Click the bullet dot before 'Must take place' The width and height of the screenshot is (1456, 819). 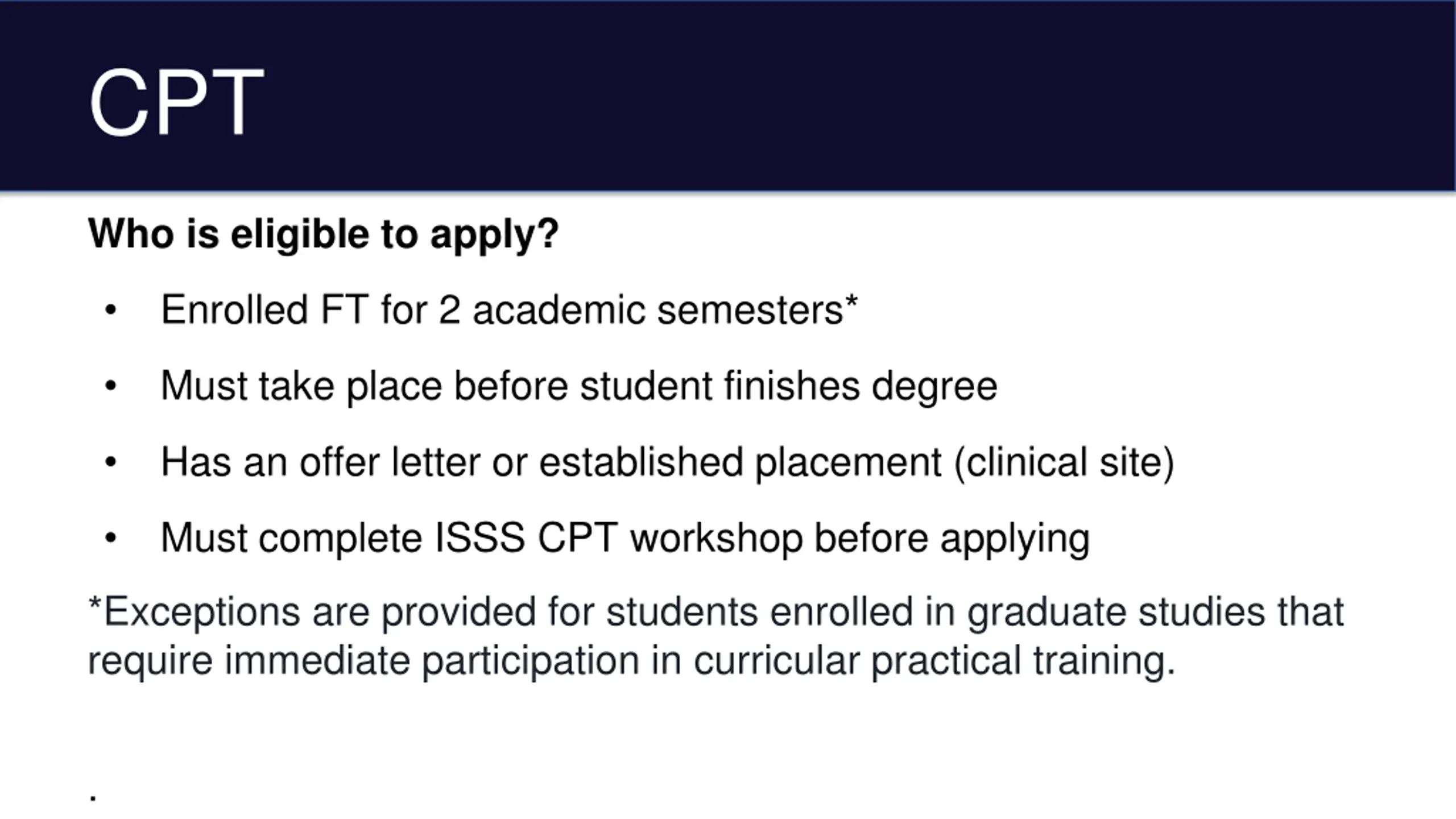[x=110, y=386]
